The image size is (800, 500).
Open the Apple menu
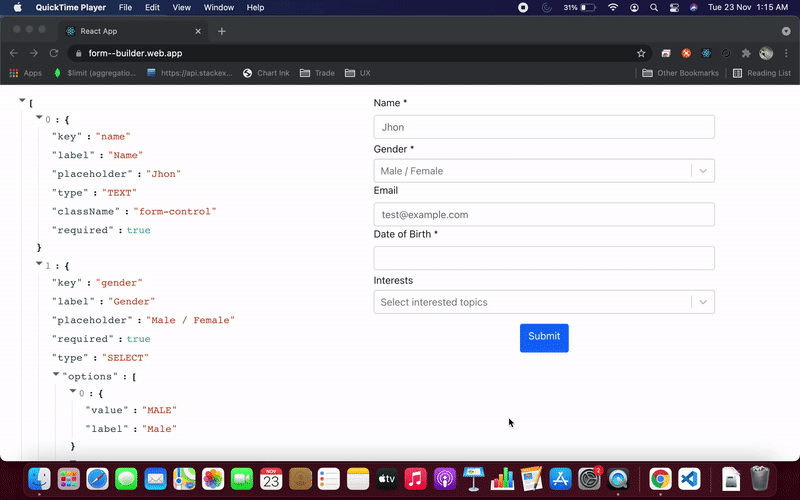click(18, 8)
